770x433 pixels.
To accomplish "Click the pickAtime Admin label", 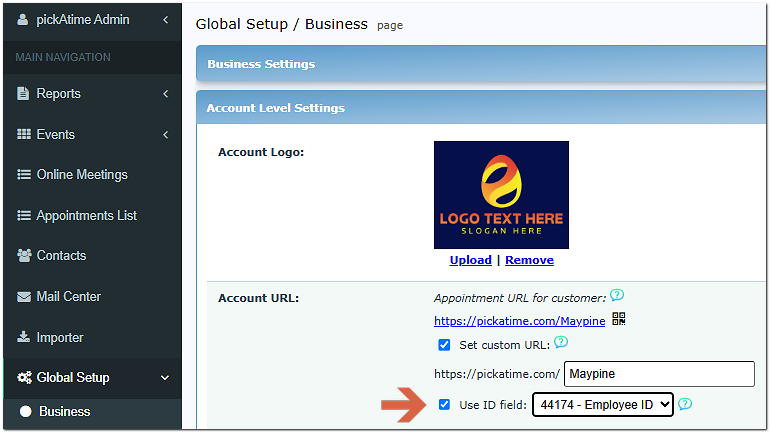I will point(83,20).
